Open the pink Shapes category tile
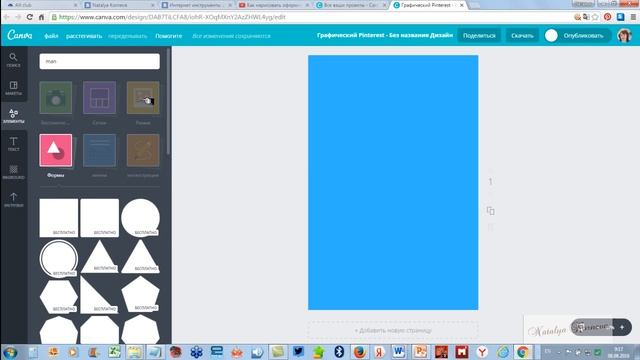 (x=56, y=150)
